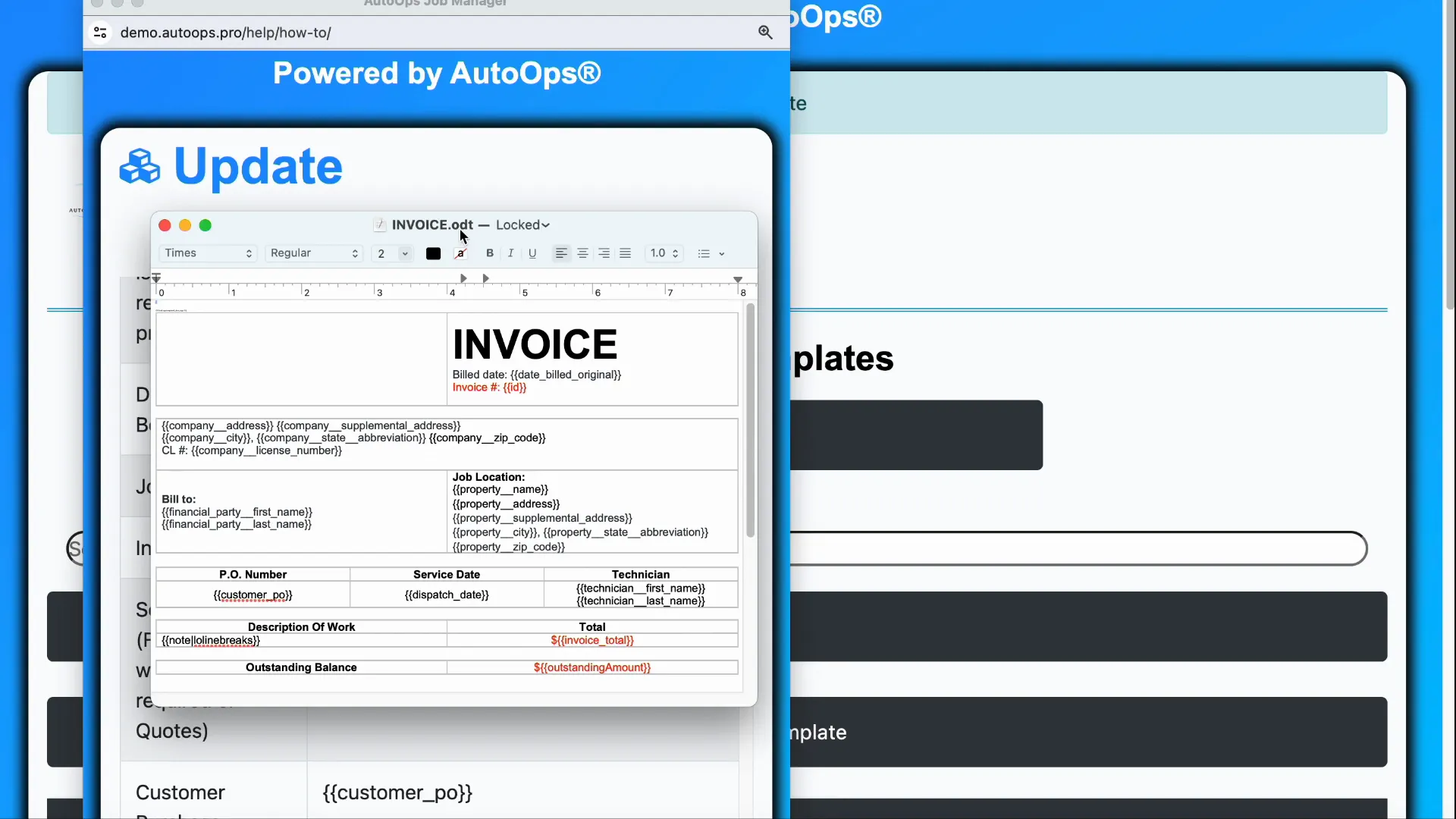The width and height of the screenshot is (1456, 819).
Task: Click the Billed date placeholder line
Action: click(537, 375)
